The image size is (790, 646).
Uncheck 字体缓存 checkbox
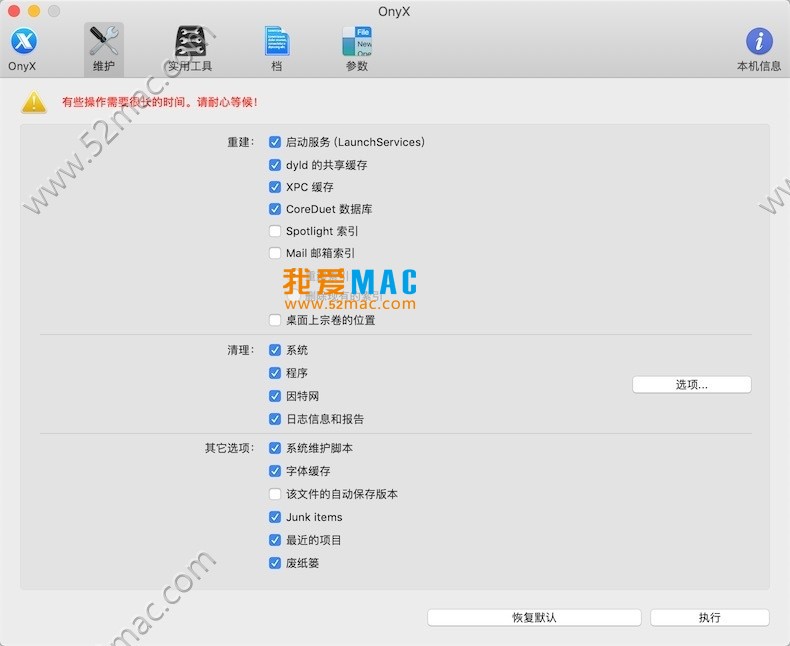pyautogui.click(x=275, y=471)
